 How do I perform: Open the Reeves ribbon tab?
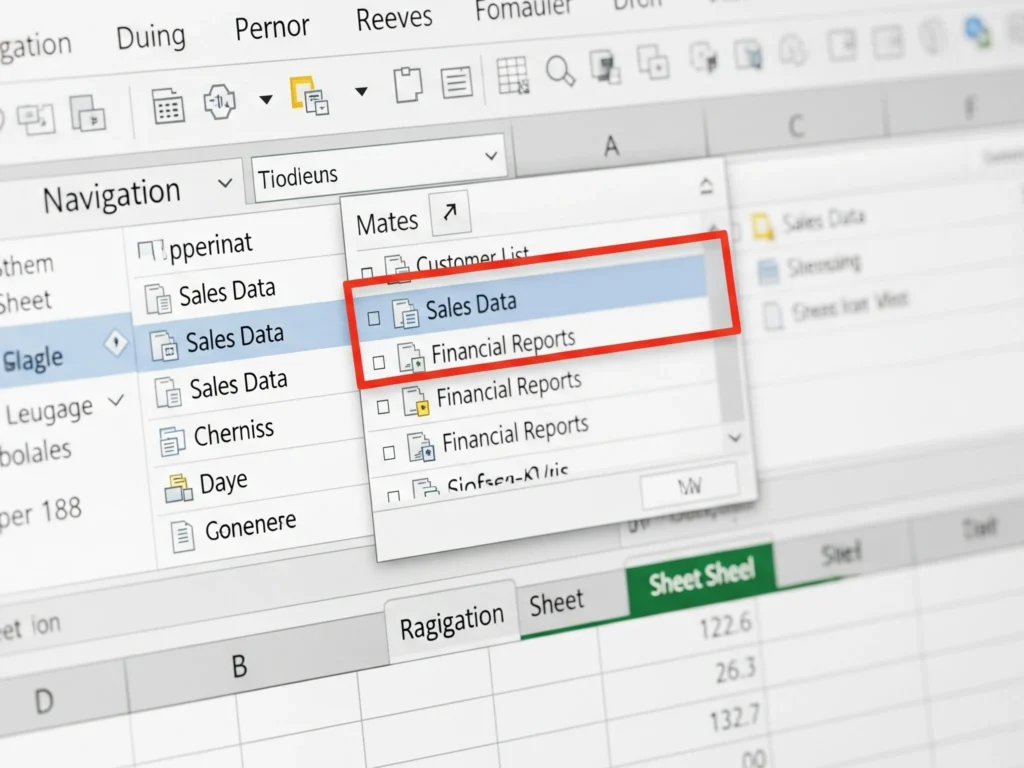pos(394,18)
